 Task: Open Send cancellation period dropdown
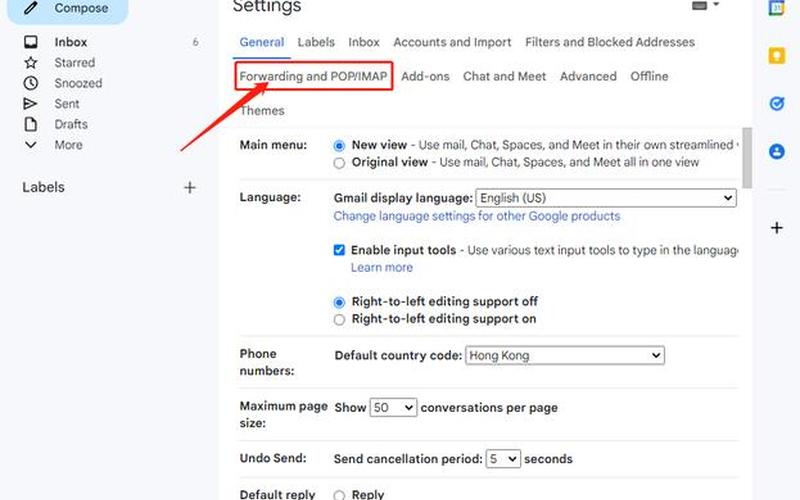click(x=503, y=459)
